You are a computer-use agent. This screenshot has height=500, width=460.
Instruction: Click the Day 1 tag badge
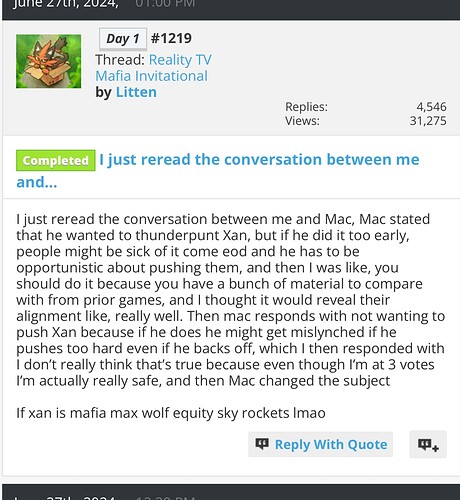tap(123, 39)
